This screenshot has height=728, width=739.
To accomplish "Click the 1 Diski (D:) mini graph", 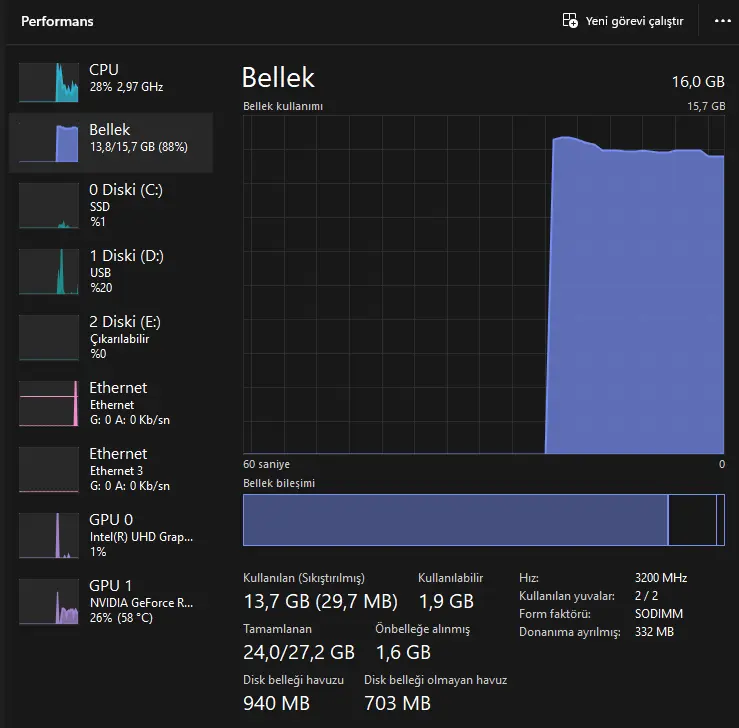I will (49, 271).
